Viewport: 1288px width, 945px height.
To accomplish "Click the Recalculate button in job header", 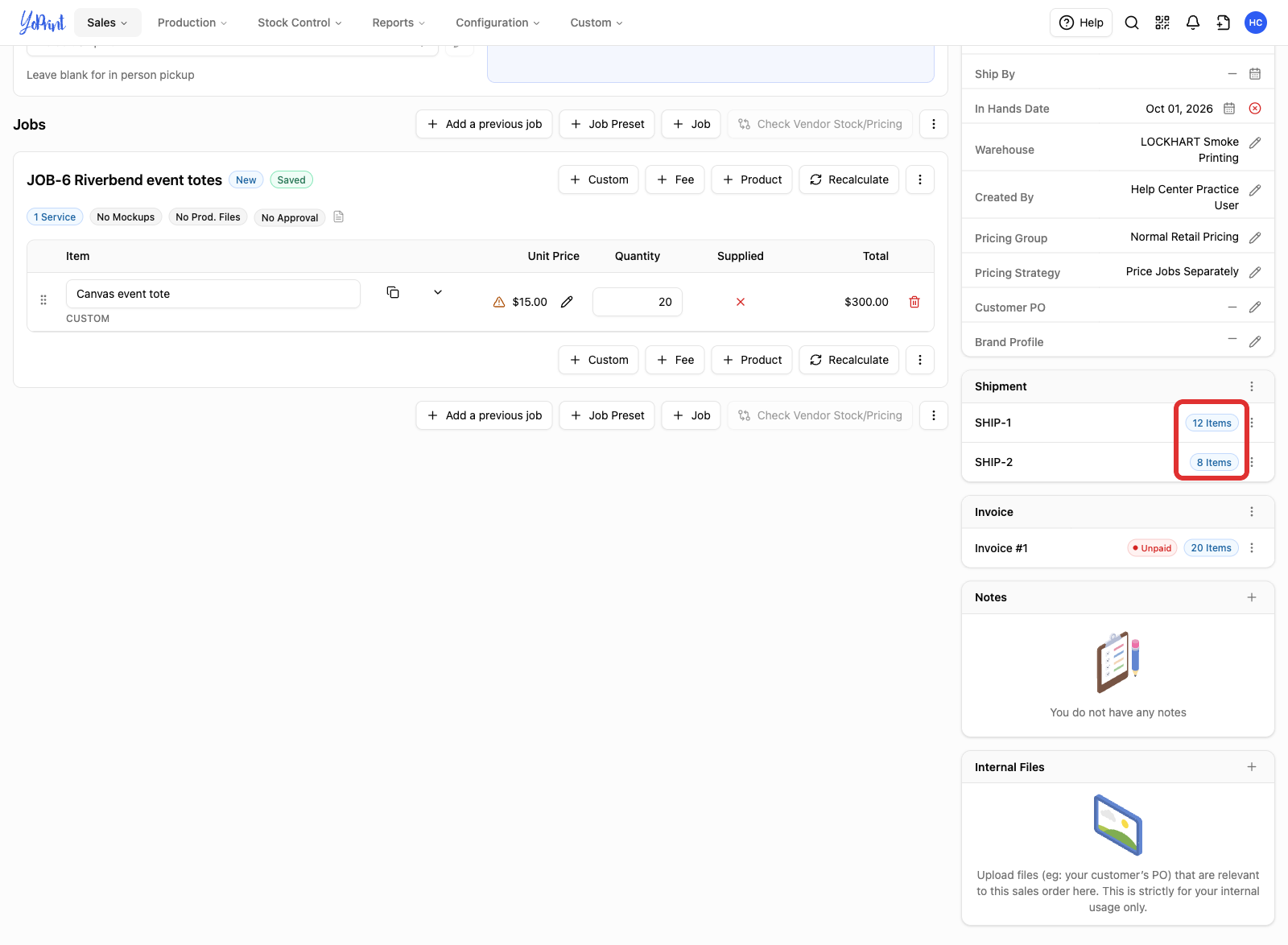I will click(849, 180).
